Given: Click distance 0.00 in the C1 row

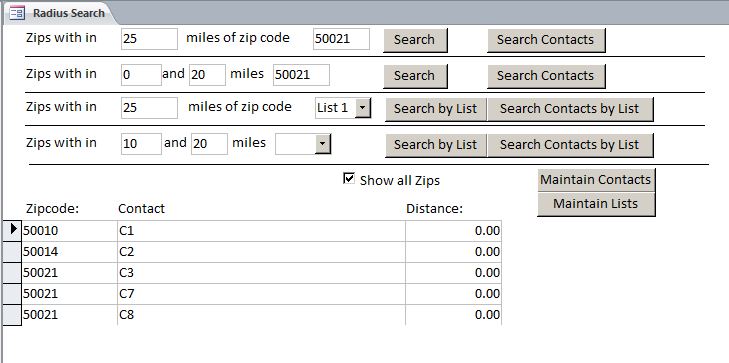Looking at the screenshot, I should 453,231.
